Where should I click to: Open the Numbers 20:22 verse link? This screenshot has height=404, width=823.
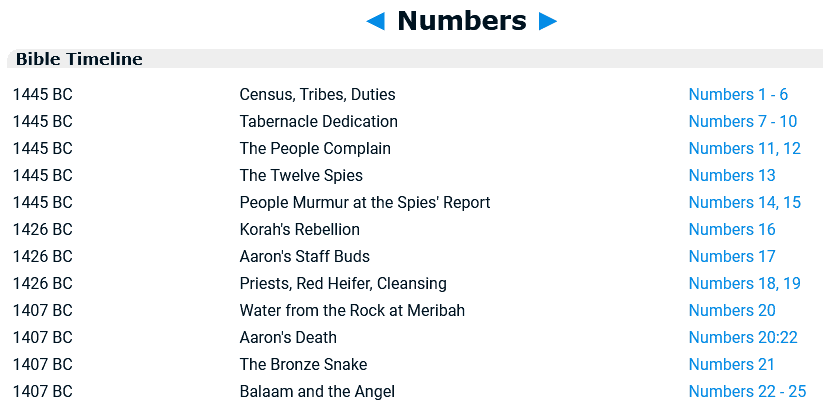click(x=742, y=338)
